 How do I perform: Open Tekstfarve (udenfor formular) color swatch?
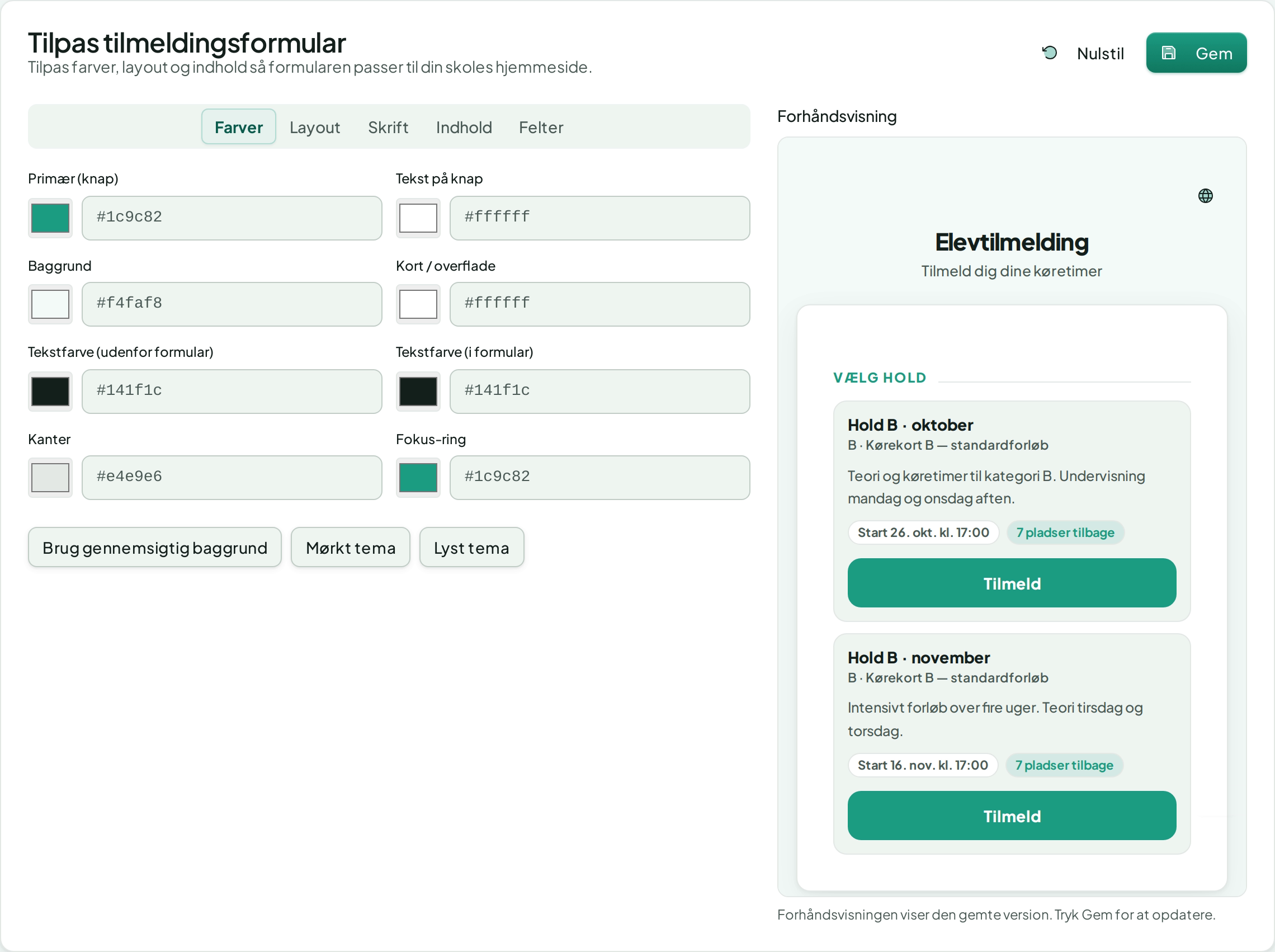click(50, 392)
